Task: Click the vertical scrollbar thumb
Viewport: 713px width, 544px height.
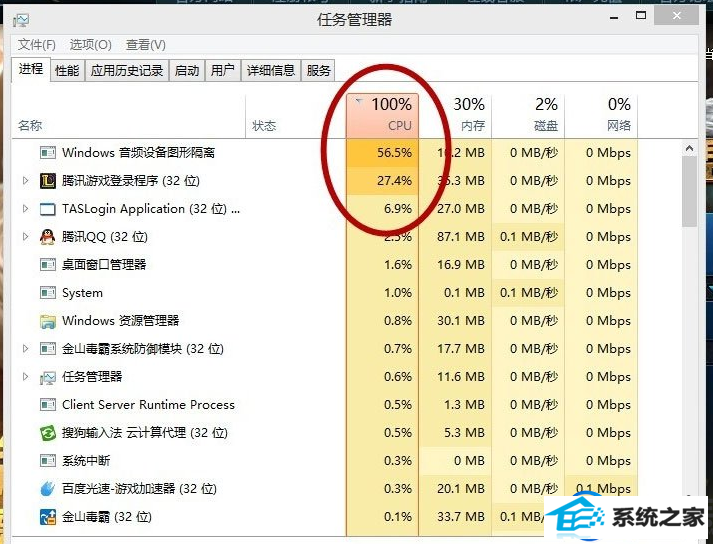Action: tap(689, 191)
